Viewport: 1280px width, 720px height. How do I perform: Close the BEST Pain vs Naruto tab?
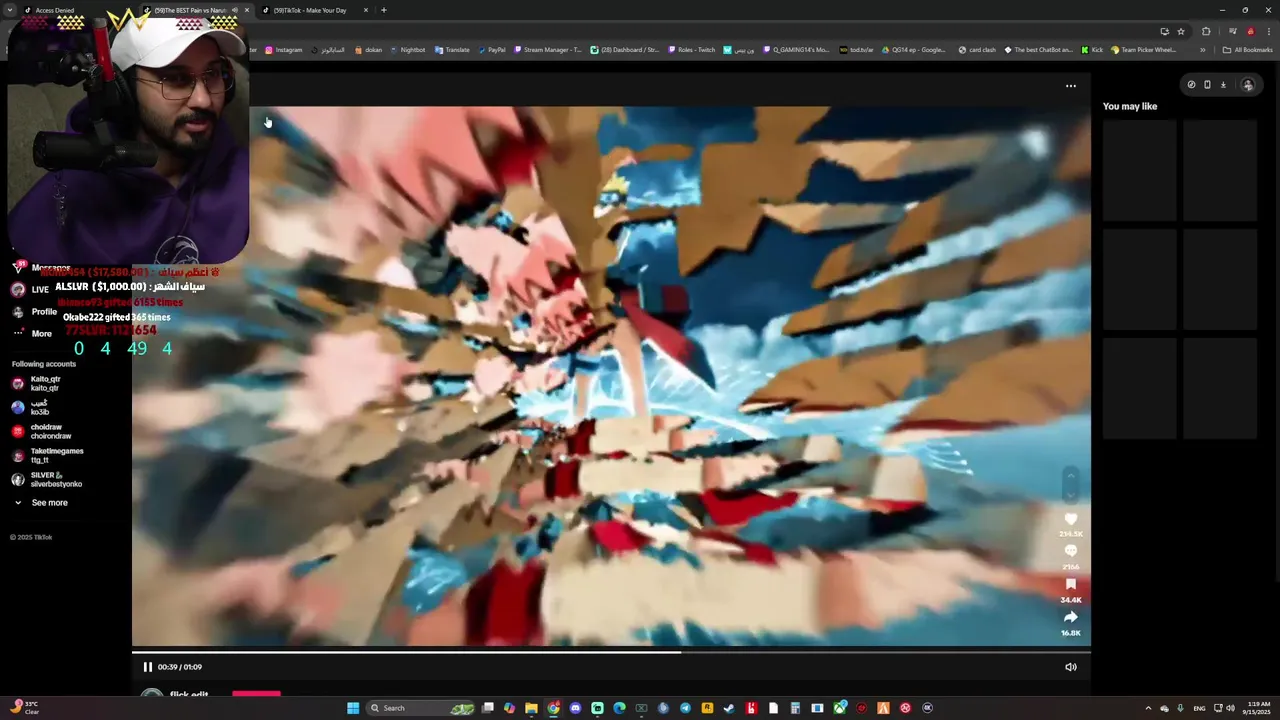click(x=247, y=10)
